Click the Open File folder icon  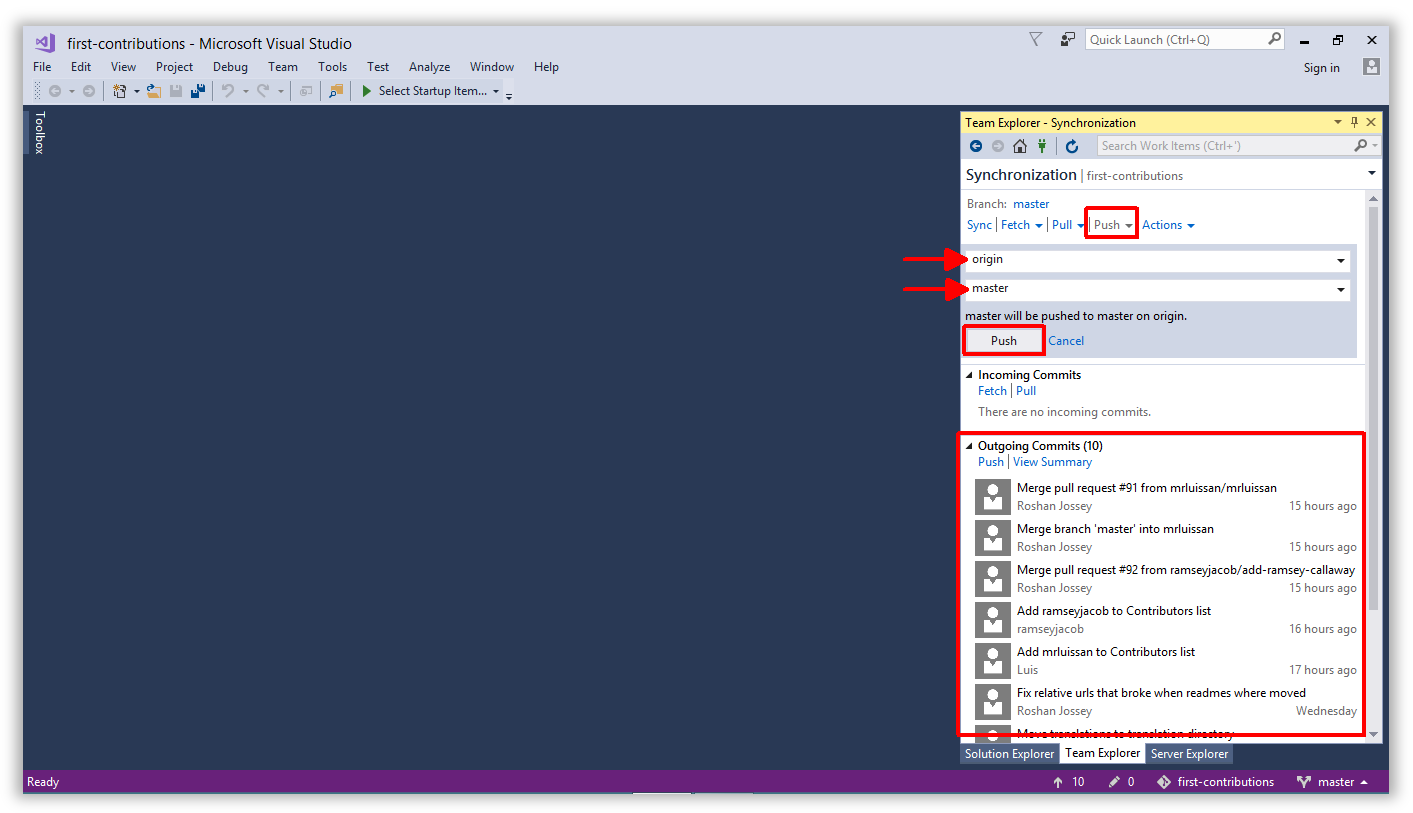154,91
